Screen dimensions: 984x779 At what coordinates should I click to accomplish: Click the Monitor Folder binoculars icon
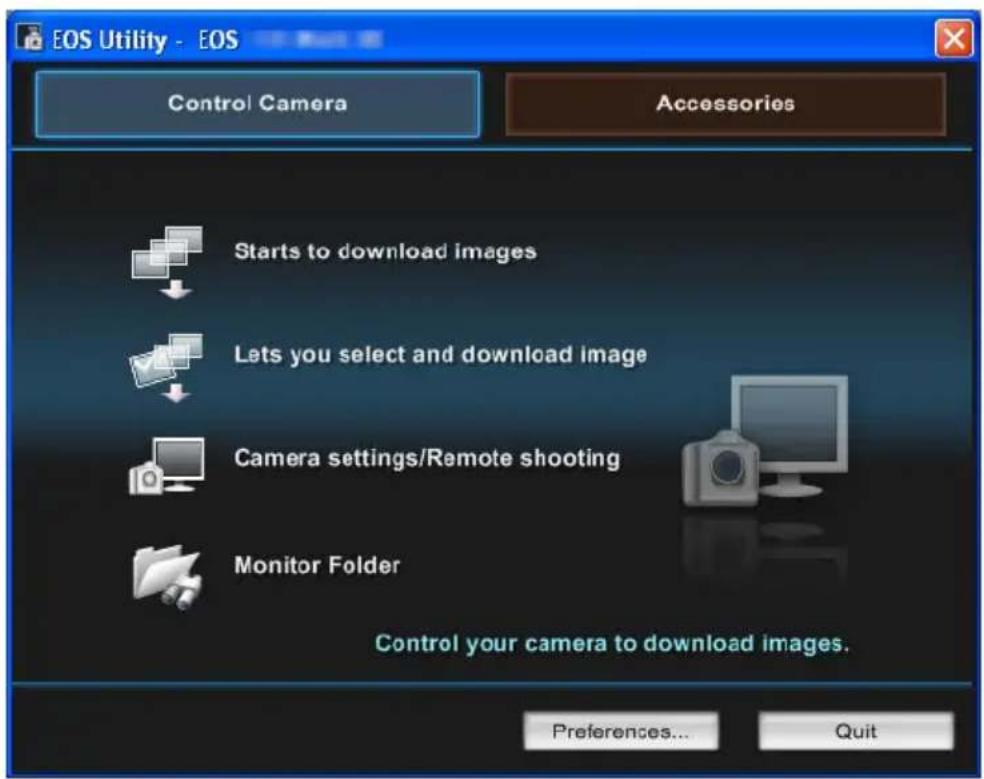(x=168, y=578)
